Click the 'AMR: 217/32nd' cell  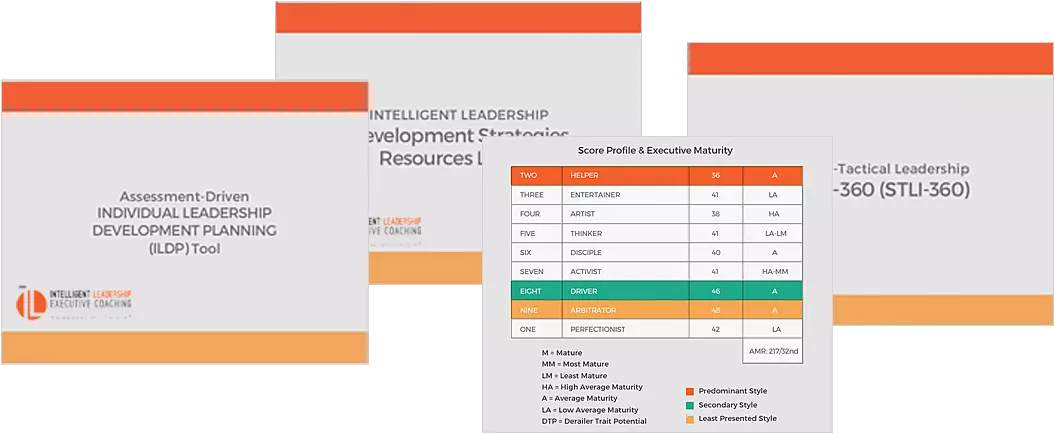pyautogui.click(x=772, y=351)
